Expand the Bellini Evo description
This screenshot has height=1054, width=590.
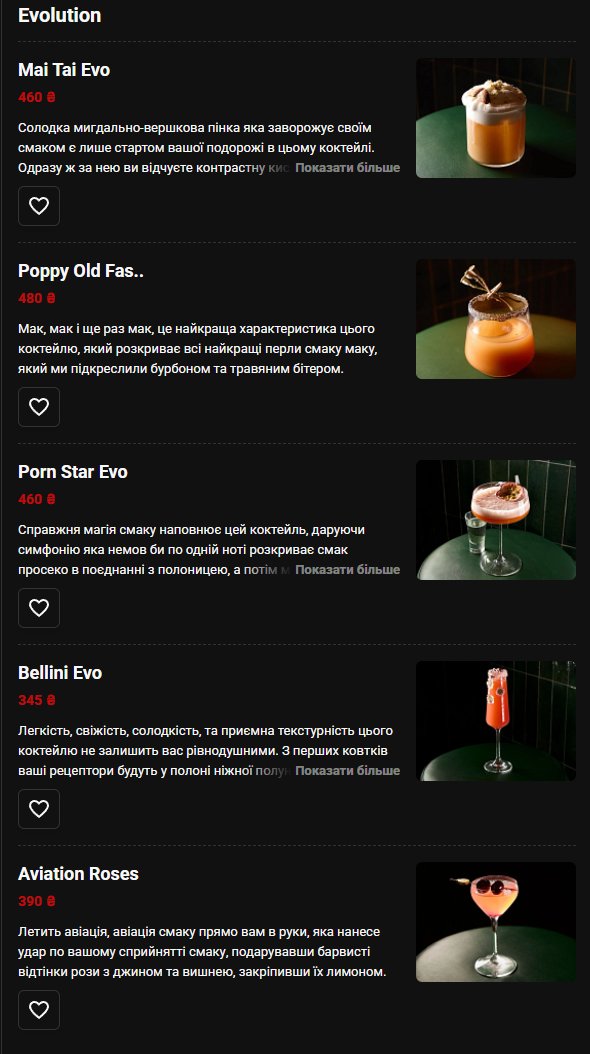pyautogui.click(x=347, y=770)
